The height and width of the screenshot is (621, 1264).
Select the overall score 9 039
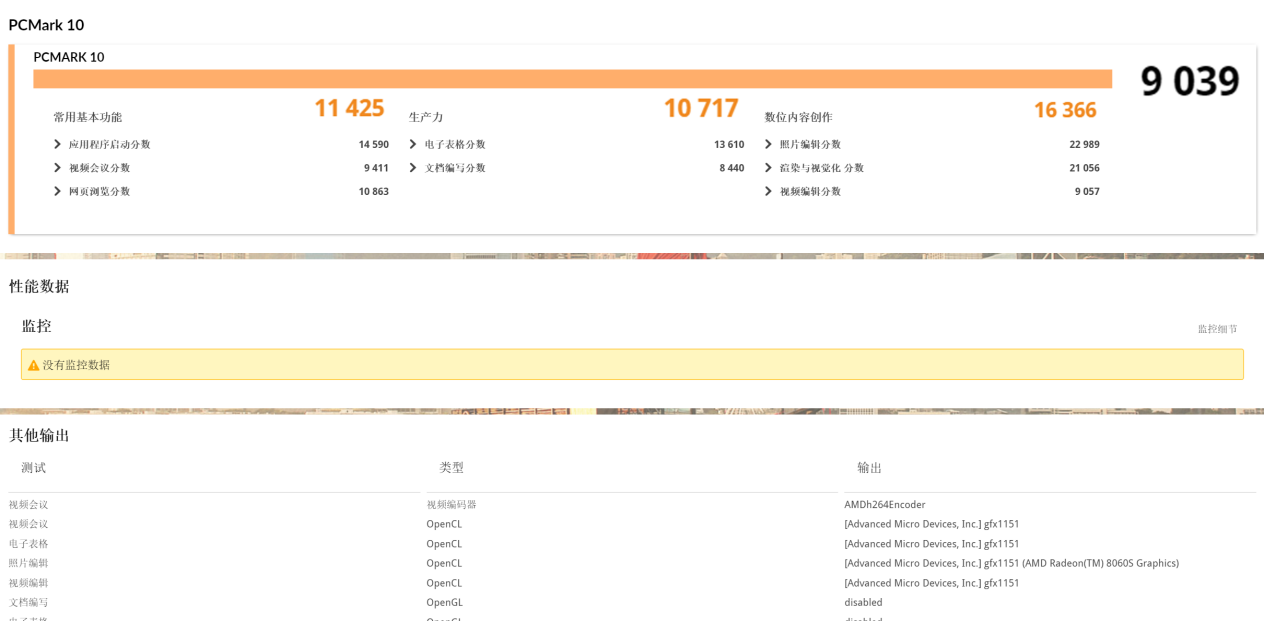pos(1189,81)
